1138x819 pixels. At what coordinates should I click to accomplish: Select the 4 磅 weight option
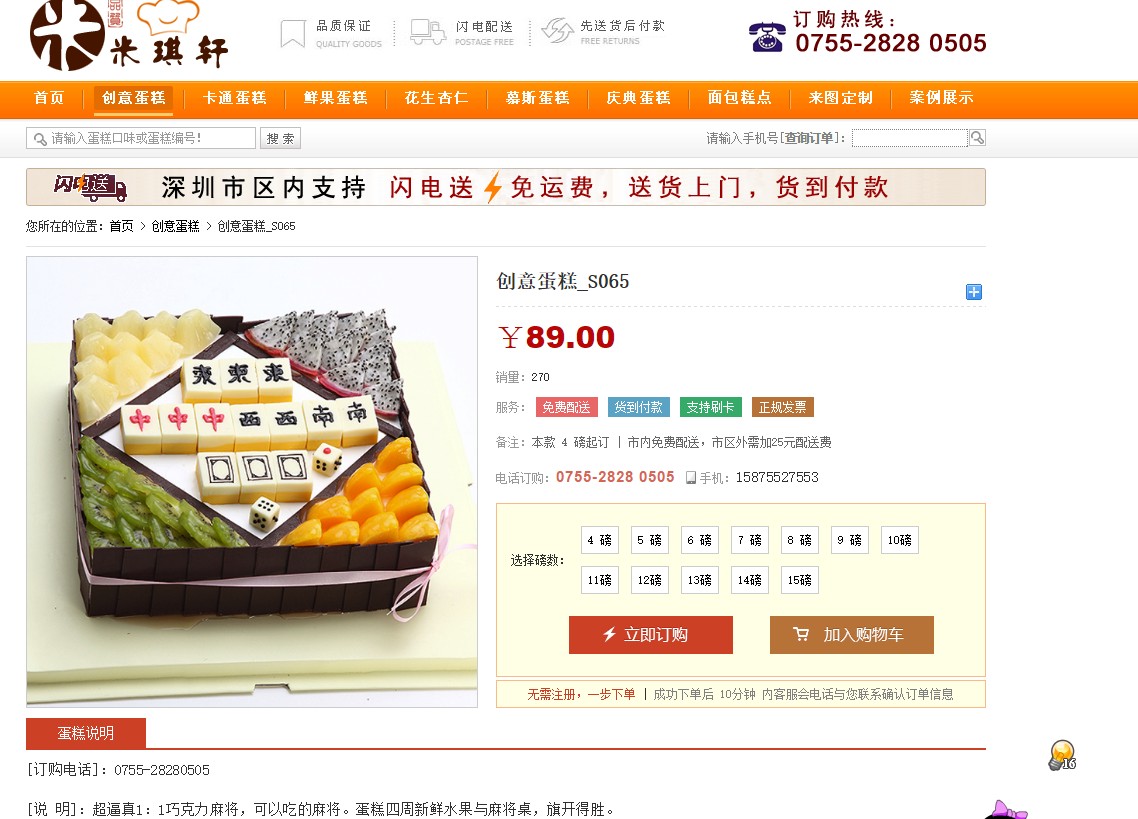tap(599, 540)
